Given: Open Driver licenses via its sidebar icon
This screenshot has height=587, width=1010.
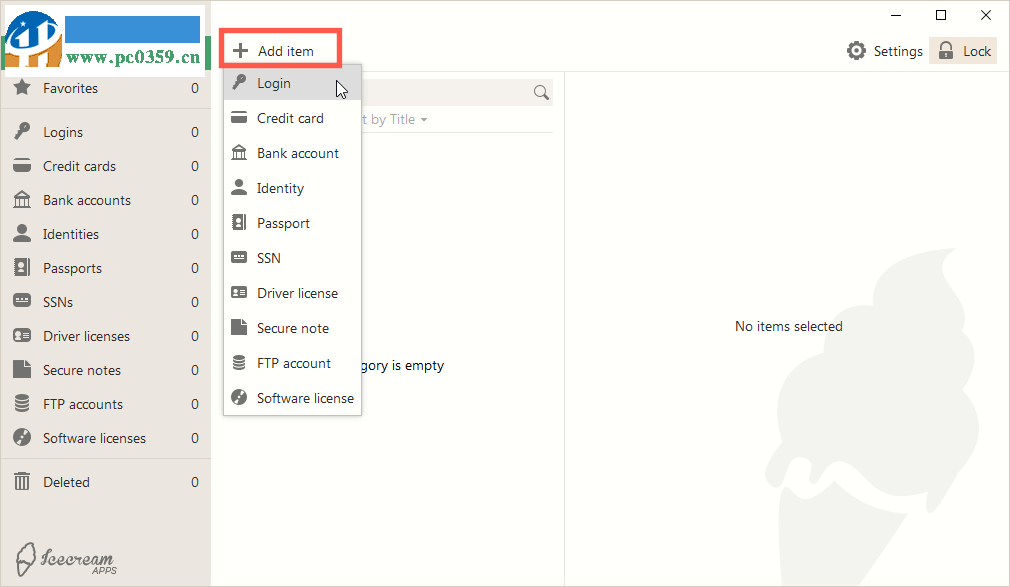Looking at the screenshot, I should [x=21, y=335].
